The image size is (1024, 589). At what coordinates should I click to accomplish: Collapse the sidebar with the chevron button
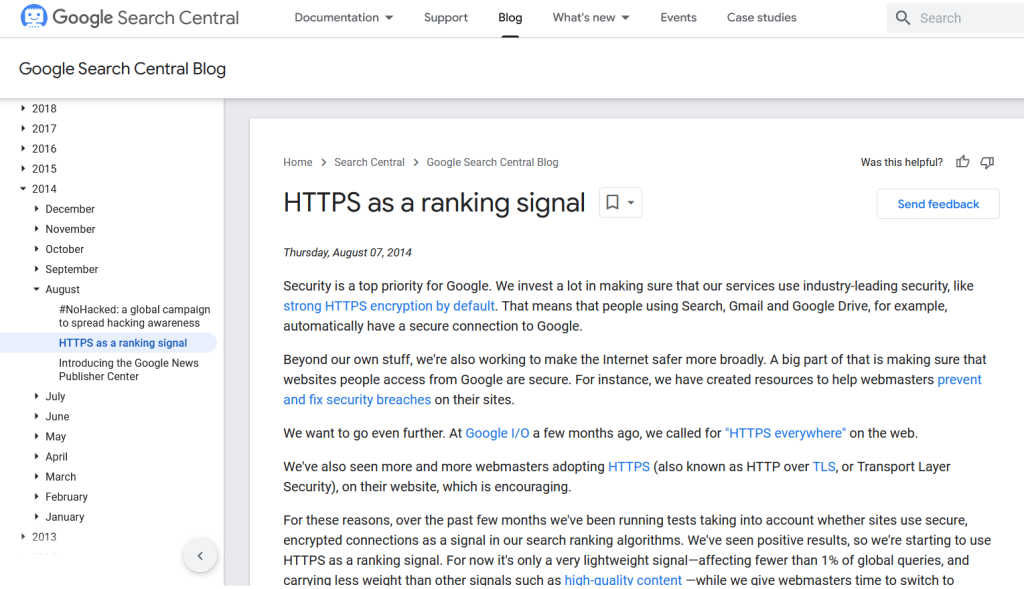(x=200, y=556)
